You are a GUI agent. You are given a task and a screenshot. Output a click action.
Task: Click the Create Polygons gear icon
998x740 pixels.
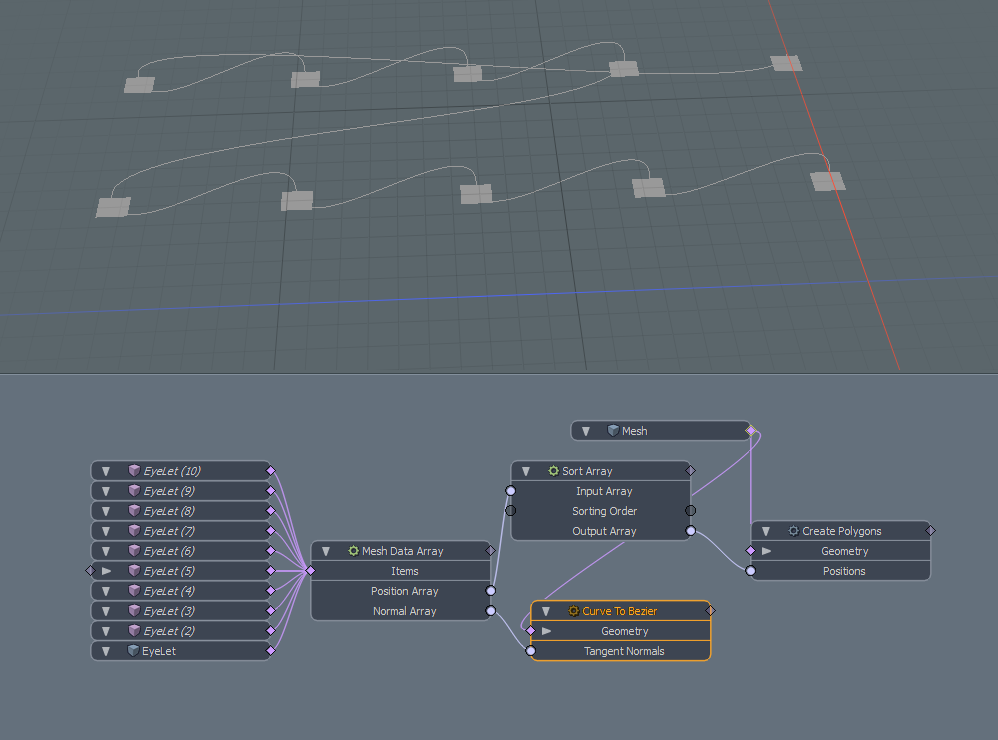793,531
